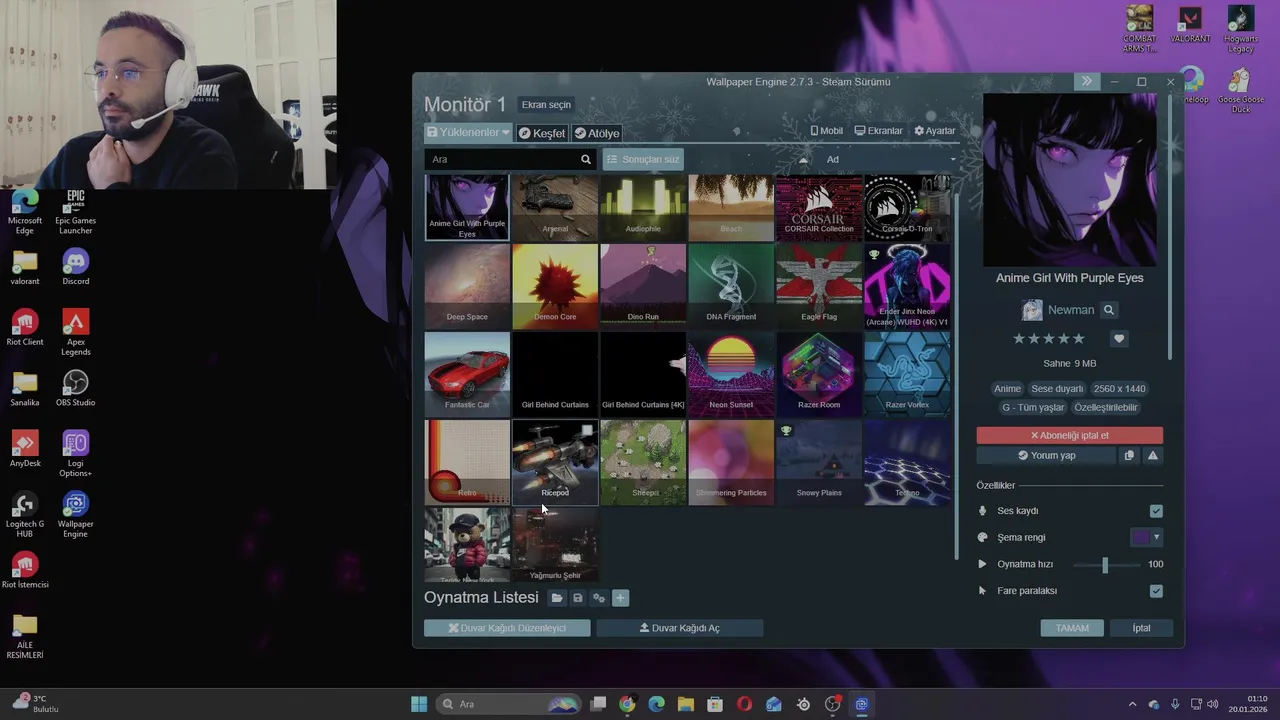Switch to the Keşfet tab
The height and width of the screenshot is (720, 1280).
(542, 133)
